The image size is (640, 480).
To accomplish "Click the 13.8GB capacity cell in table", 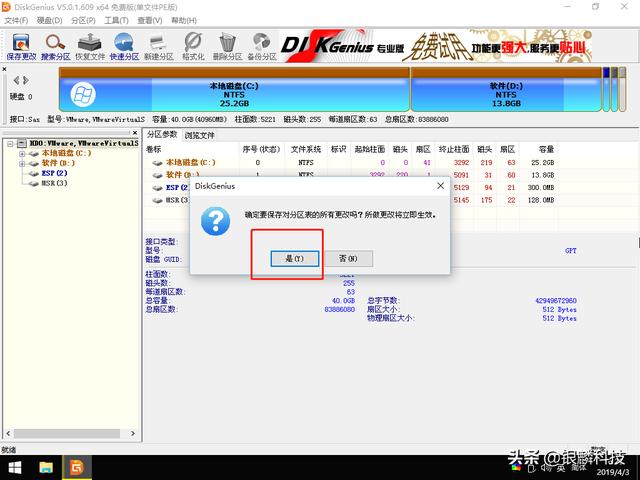I will point(542,175).
